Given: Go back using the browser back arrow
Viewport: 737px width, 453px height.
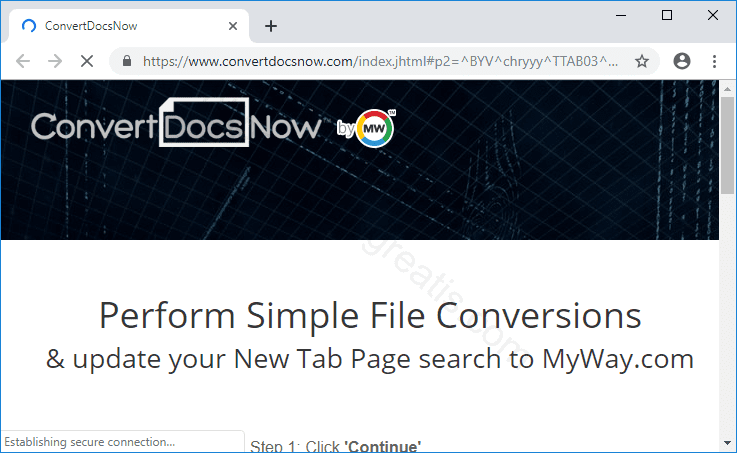Looking at the screenshot, I should click(x=23, y=61).
